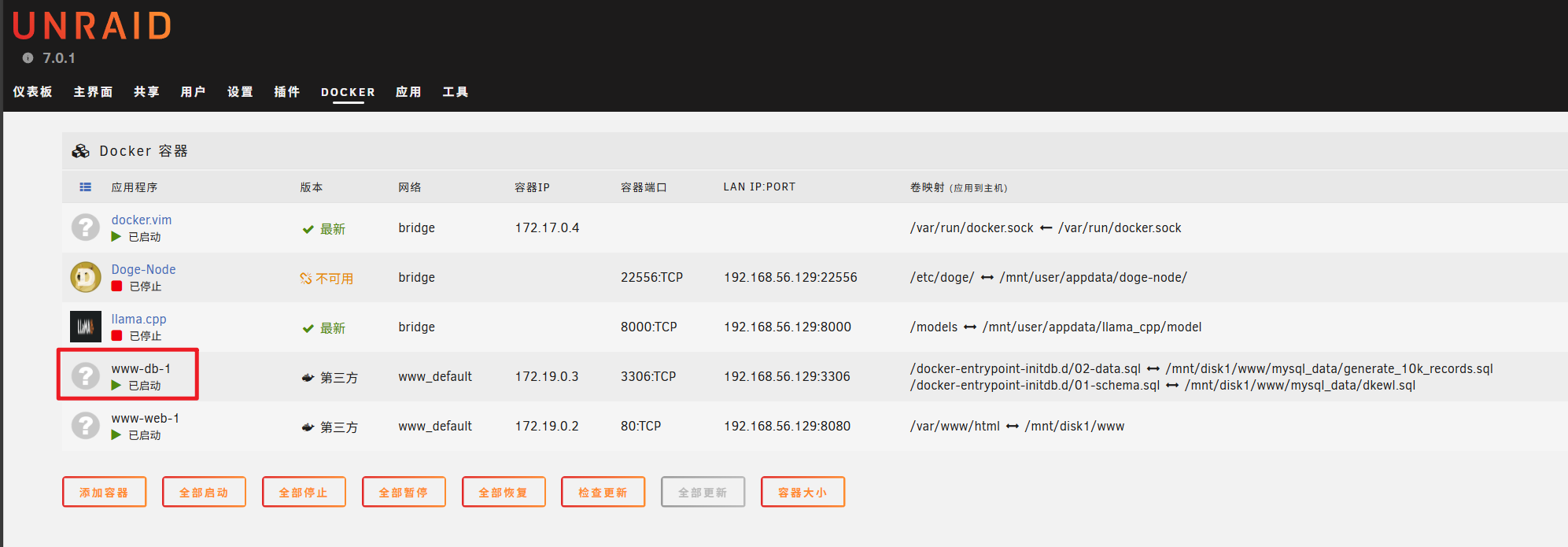The width and height of the screenshot is (1568, 547).
Task: Open the 主界面 main tab
Action: point(93,92)
